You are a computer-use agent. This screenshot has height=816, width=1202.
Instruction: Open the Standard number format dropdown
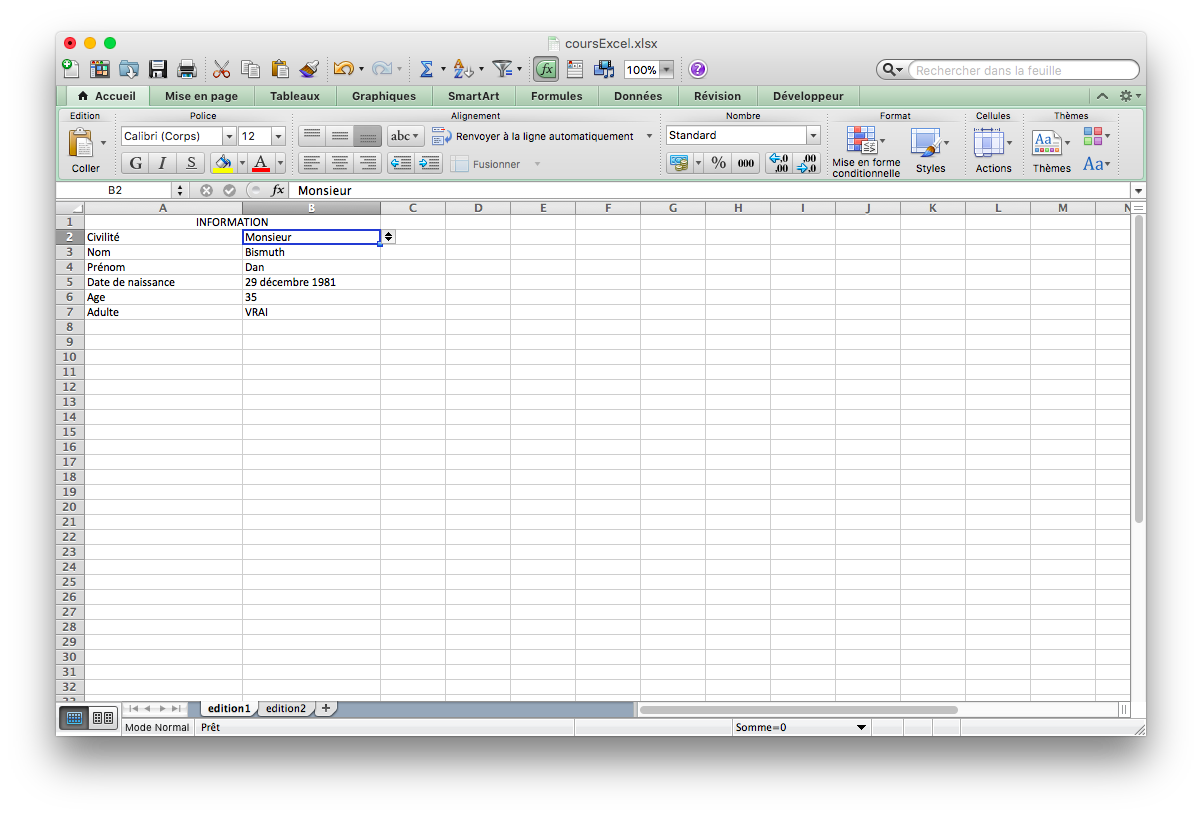pyautogui.click(x=812, y=135)
